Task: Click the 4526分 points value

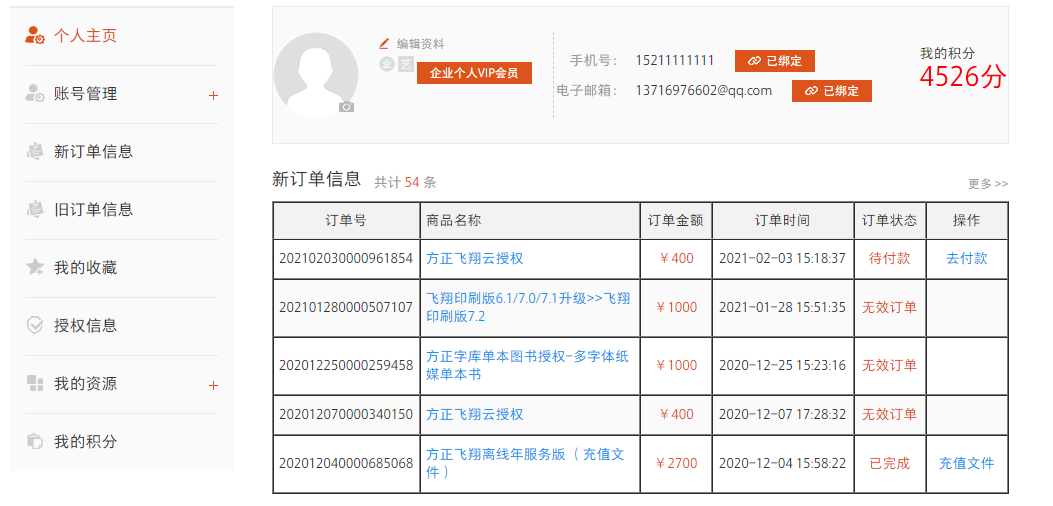Action: pyautogui.click(x=963, y=77)
